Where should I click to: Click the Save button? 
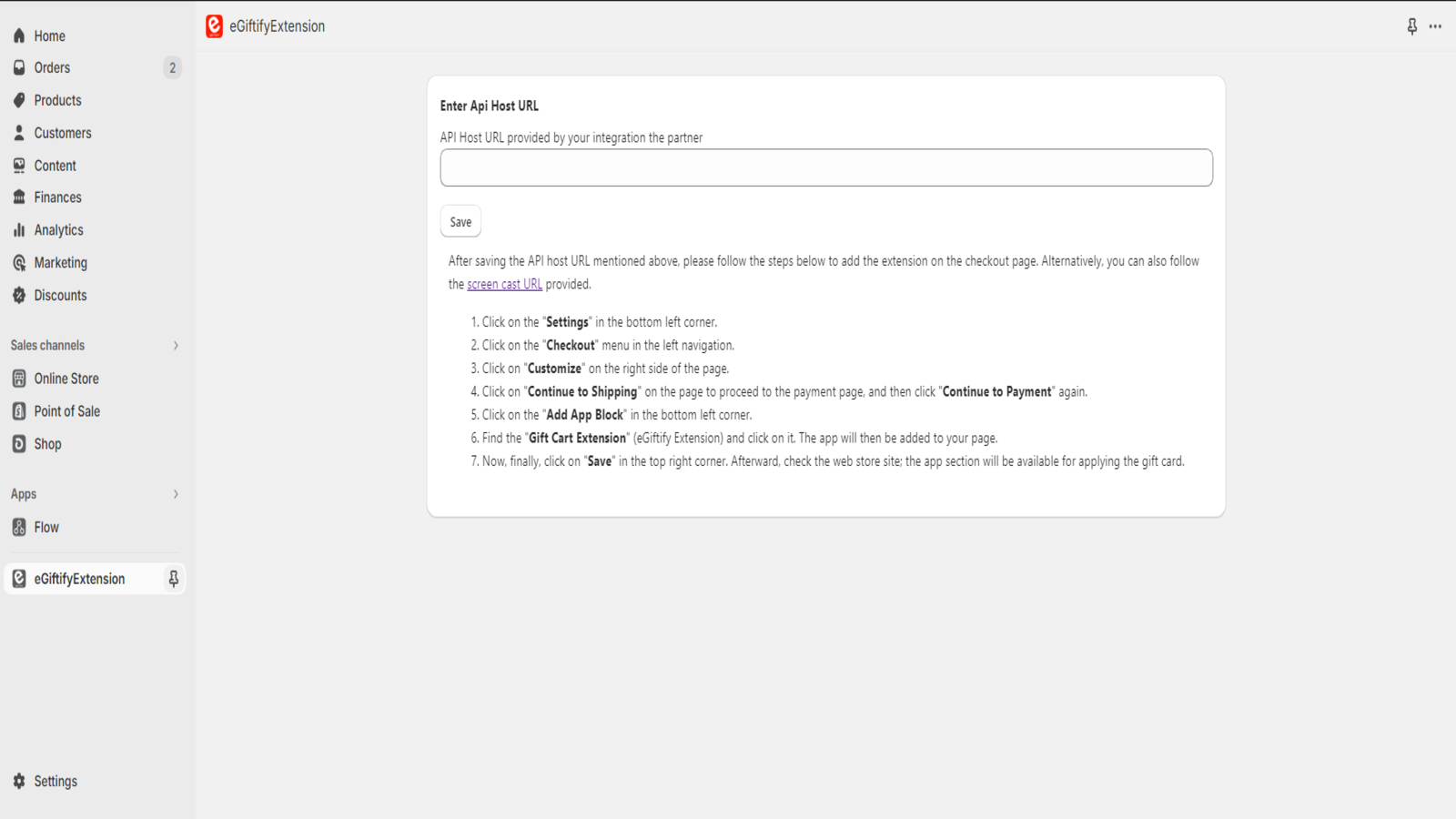point(460,222)
